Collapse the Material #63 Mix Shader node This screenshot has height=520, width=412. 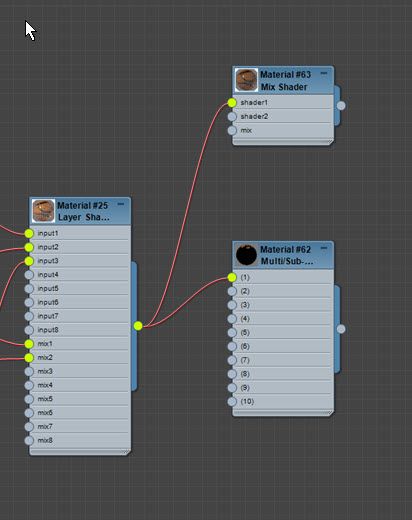click(324, 73)
